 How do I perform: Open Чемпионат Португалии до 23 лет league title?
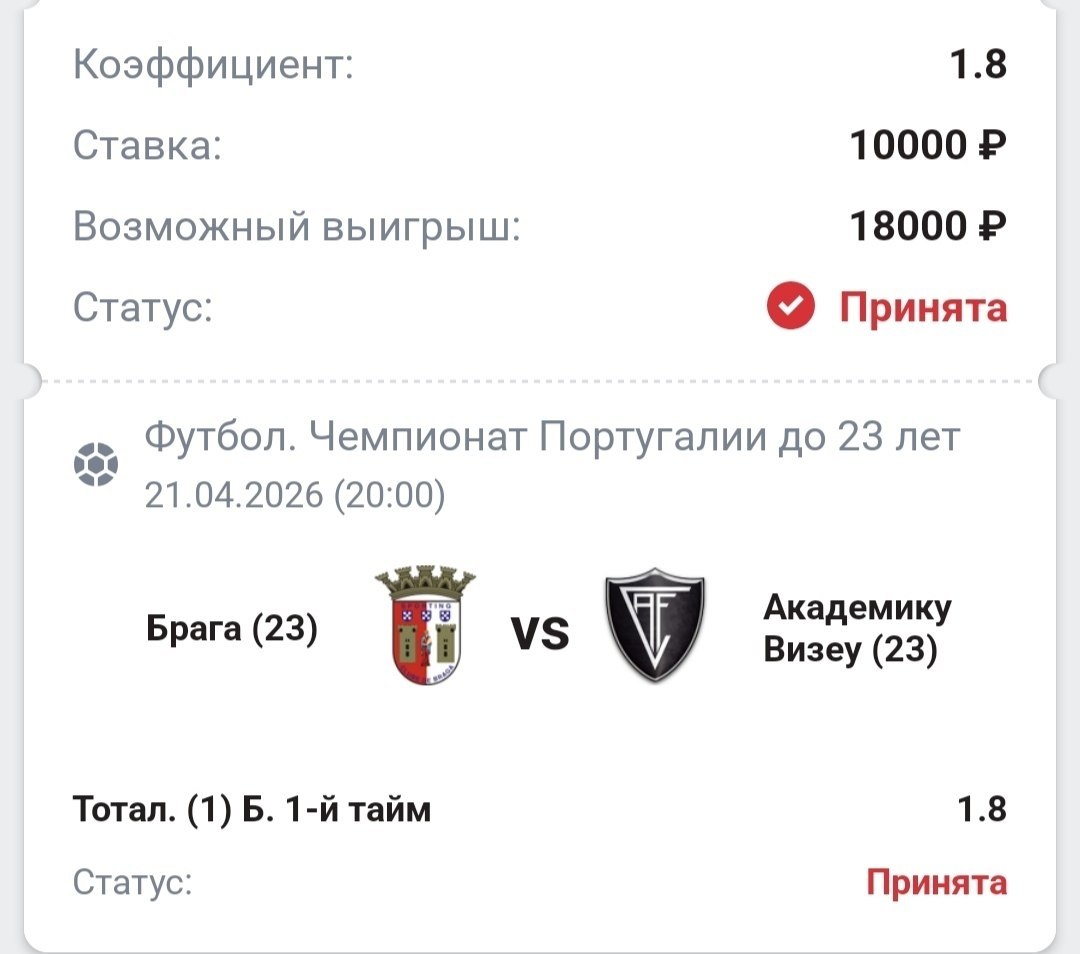point(552,437)
